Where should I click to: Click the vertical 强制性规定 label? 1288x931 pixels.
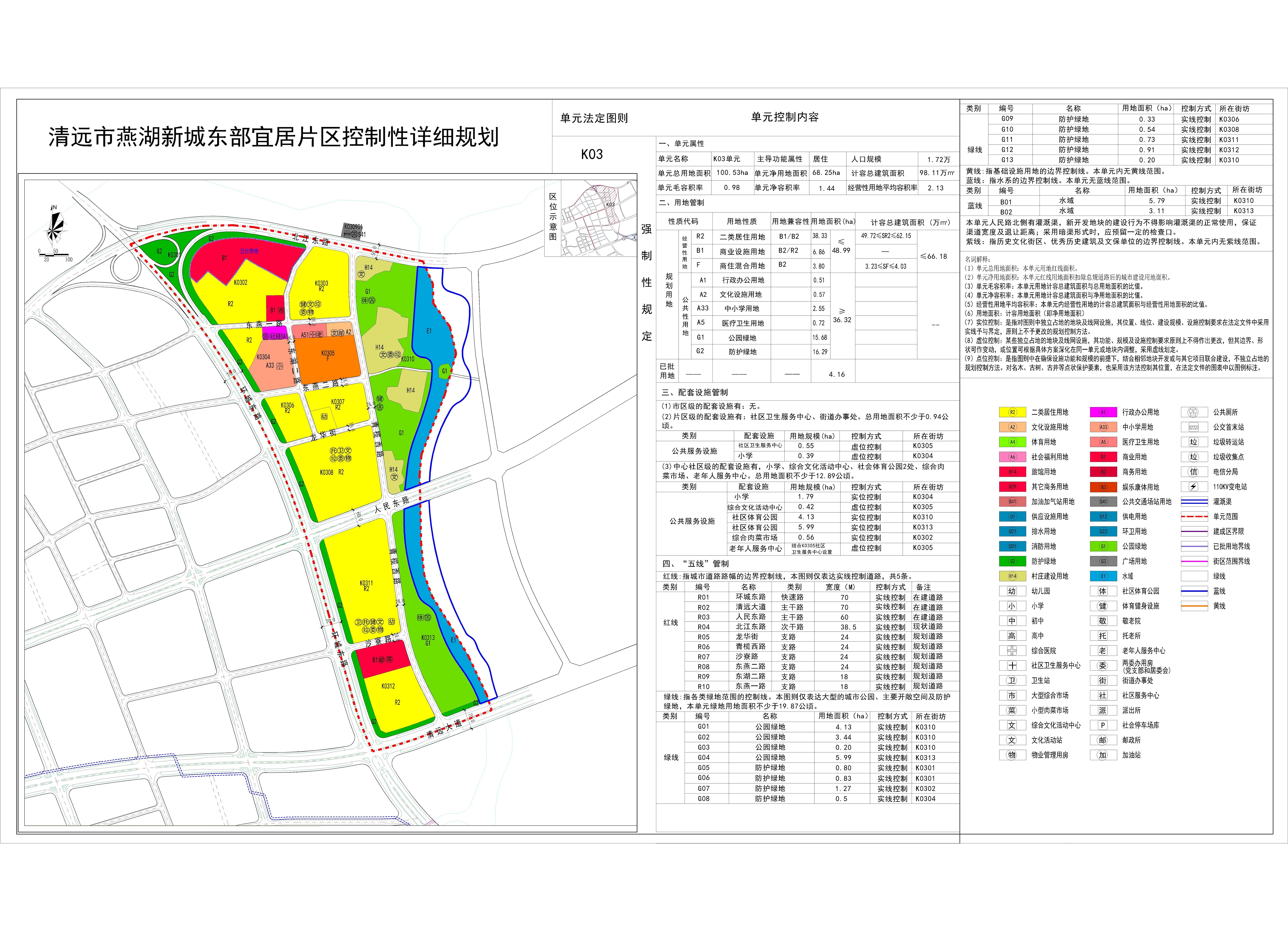[646, 282]
